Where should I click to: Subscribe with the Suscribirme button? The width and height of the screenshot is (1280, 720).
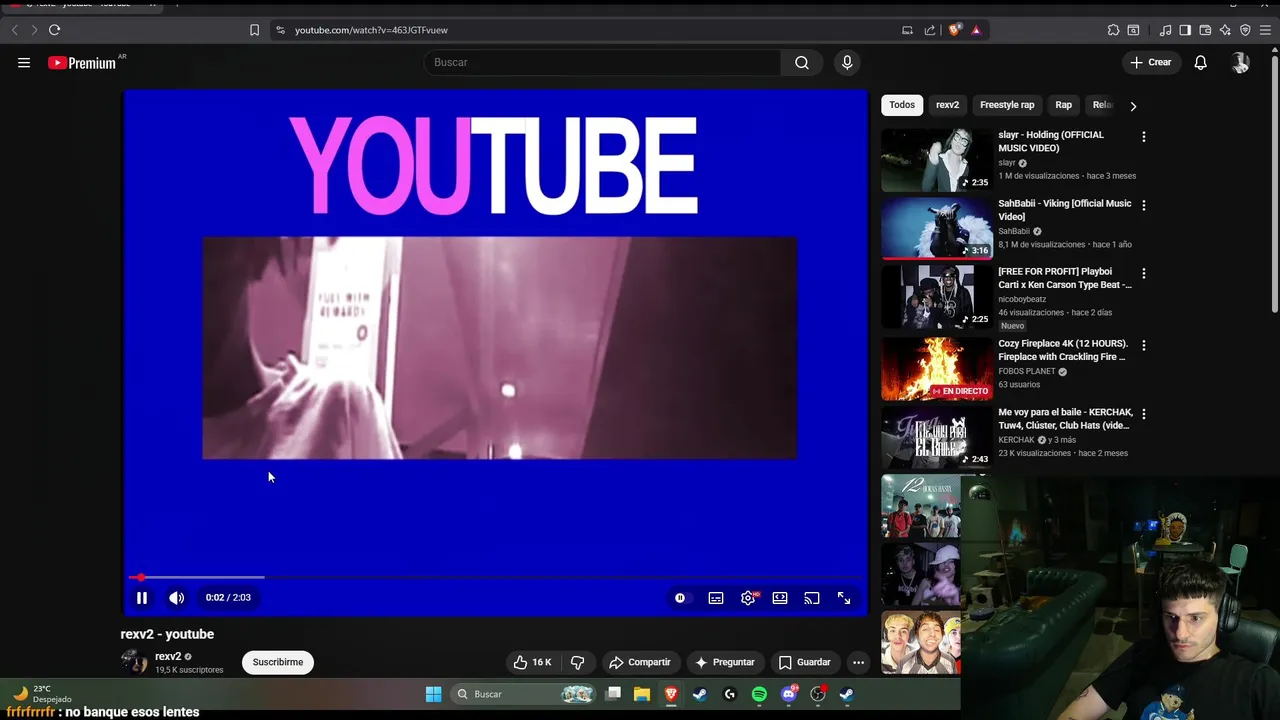point(278,662)
